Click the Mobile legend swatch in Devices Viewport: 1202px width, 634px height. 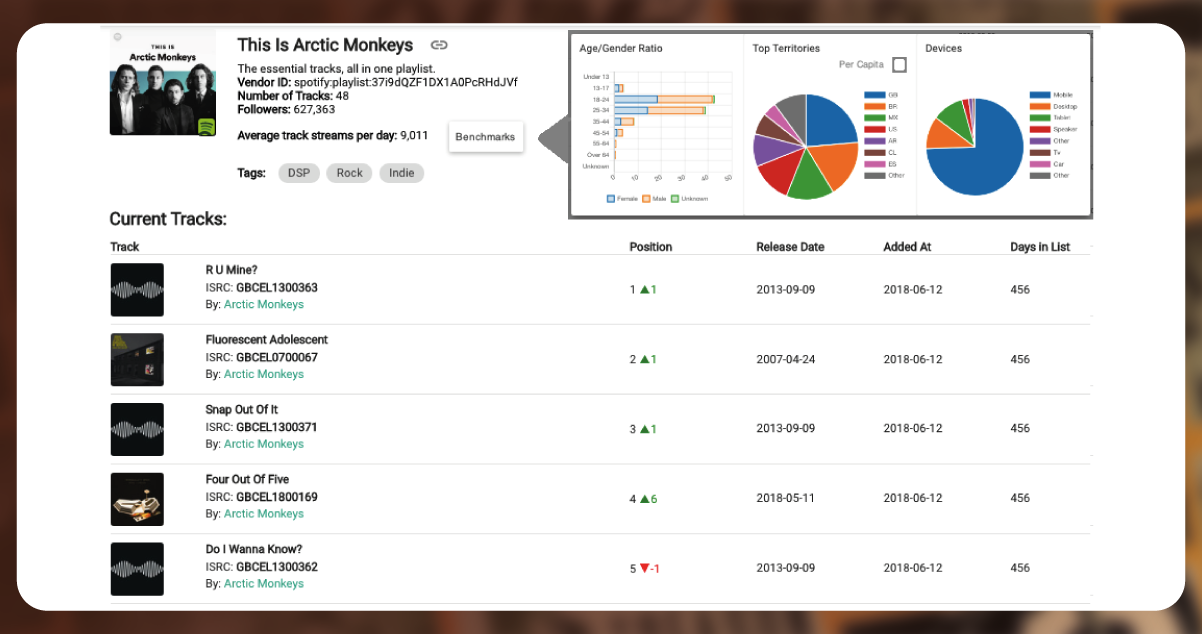point(1039,95)
